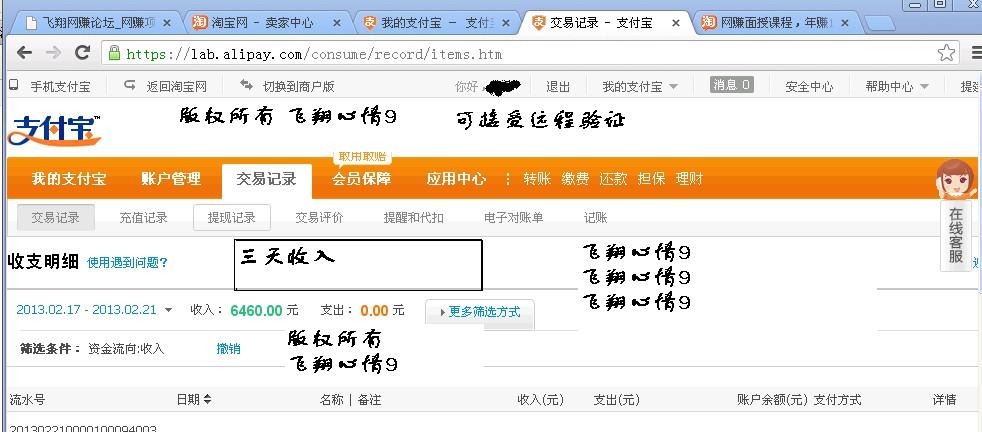
Task: Close the 淘宝网 卖家中心 tab
Action: click(x=337, y=22)
